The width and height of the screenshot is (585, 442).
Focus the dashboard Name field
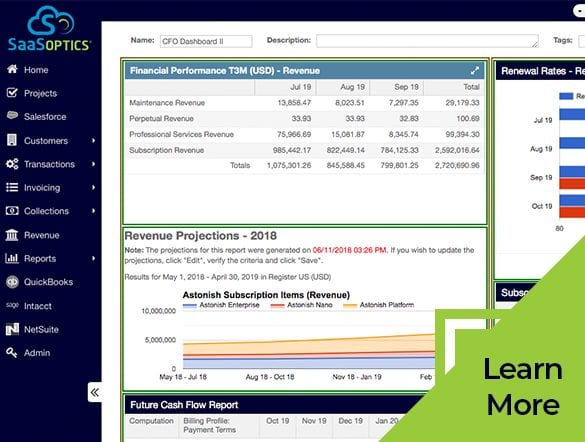point(206,41)
